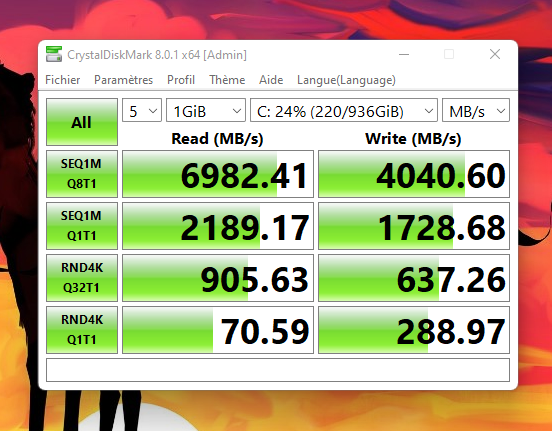Click the empty comment field at bottom
The width and height of the screenshot is (552, 431).
[278, 370]
